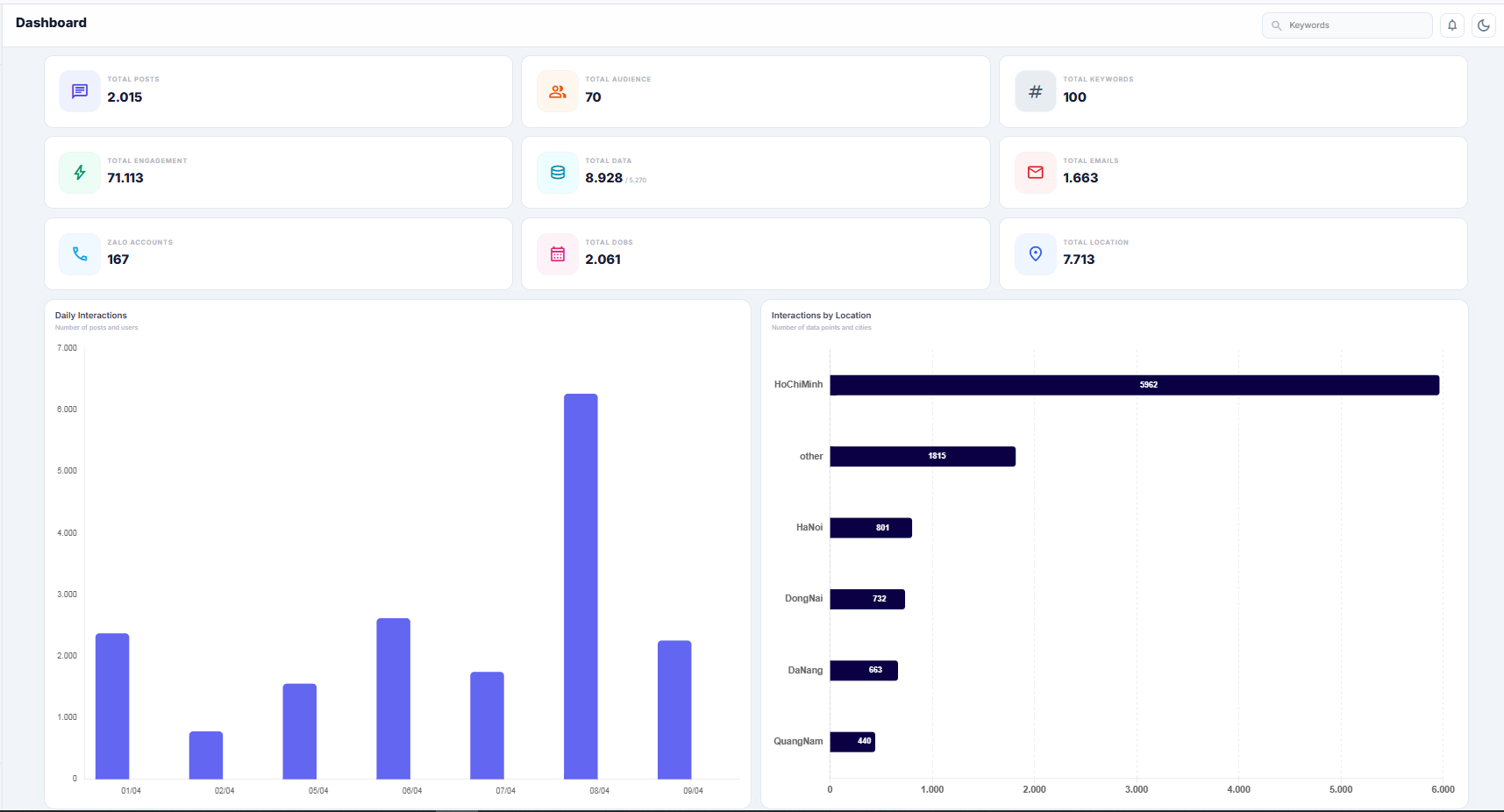
Task: Click the QuangNam bar showing 440
Action: click(852, 742)
